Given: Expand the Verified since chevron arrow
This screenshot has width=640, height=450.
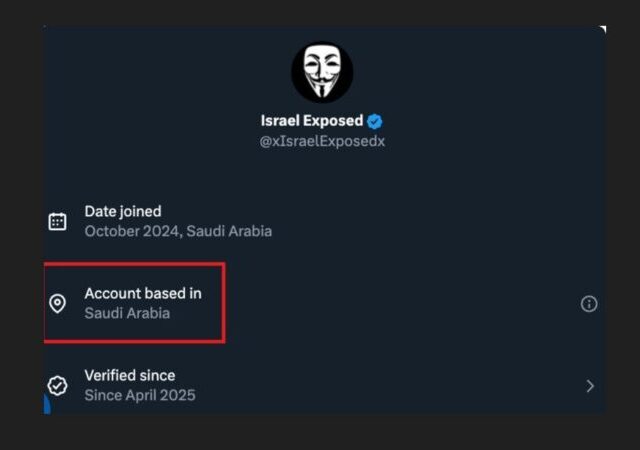Looking at the screenshot, I should click(590, 386).
